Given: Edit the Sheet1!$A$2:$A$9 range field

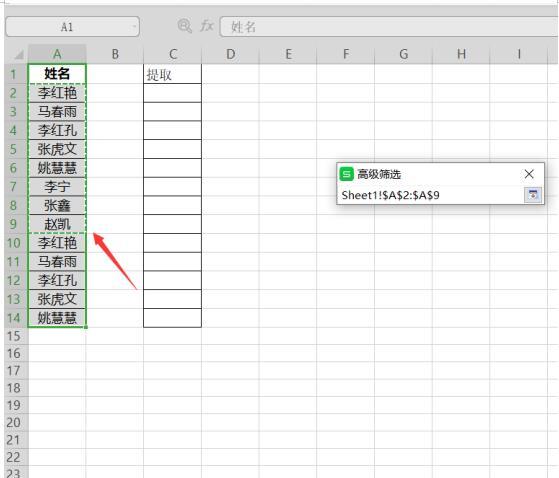Looking at the screenshot, I should (431, 195).
